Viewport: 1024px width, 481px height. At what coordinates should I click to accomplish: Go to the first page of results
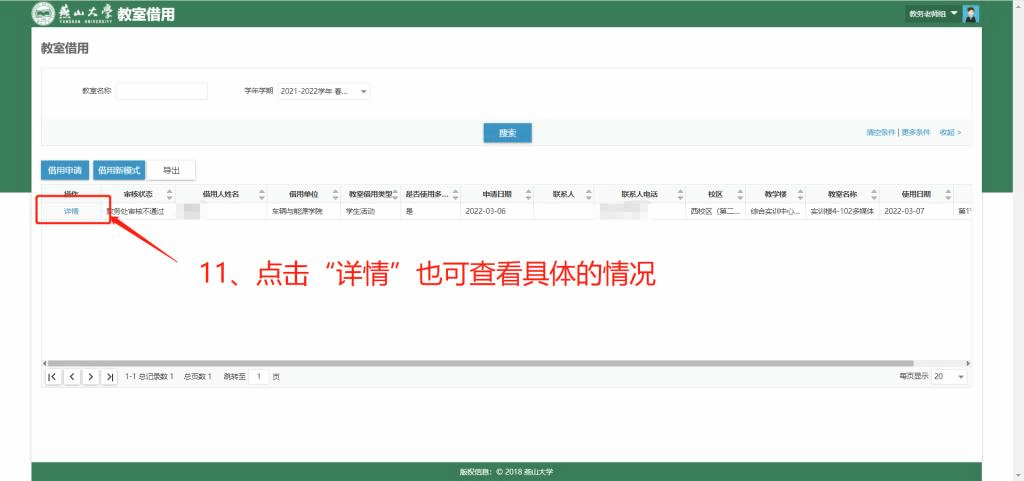52,376
